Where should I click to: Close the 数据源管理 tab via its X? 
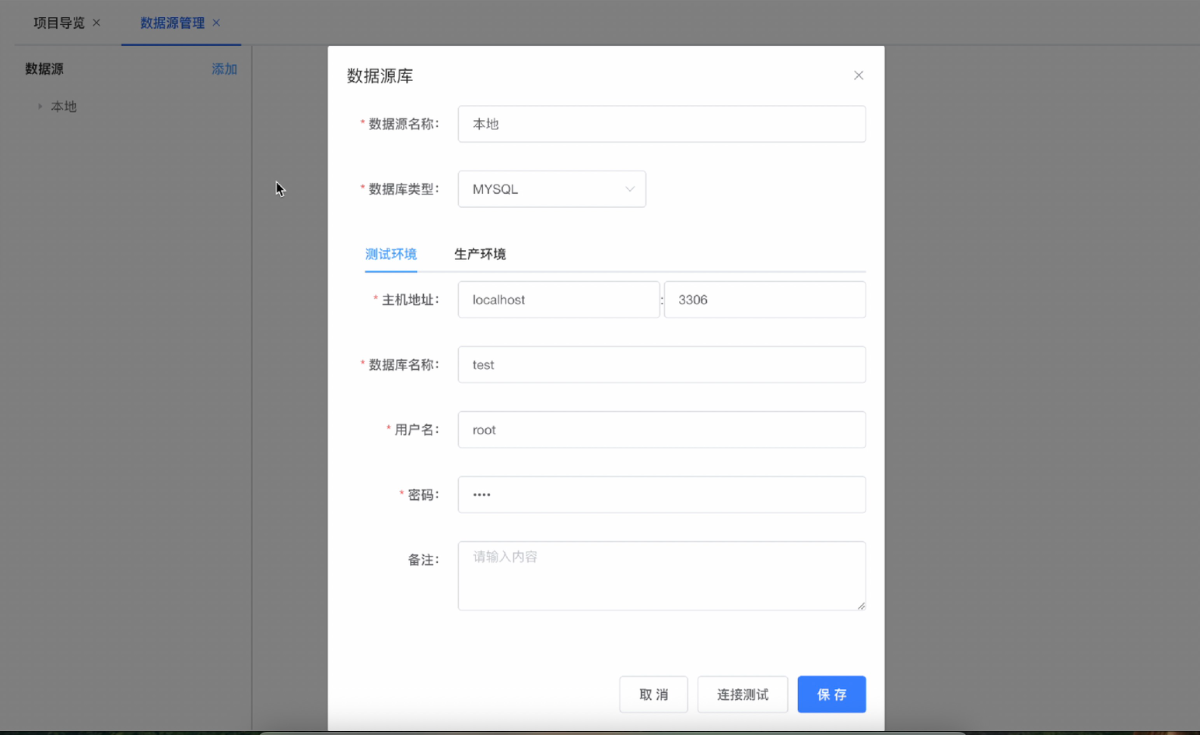coord(217,22)
